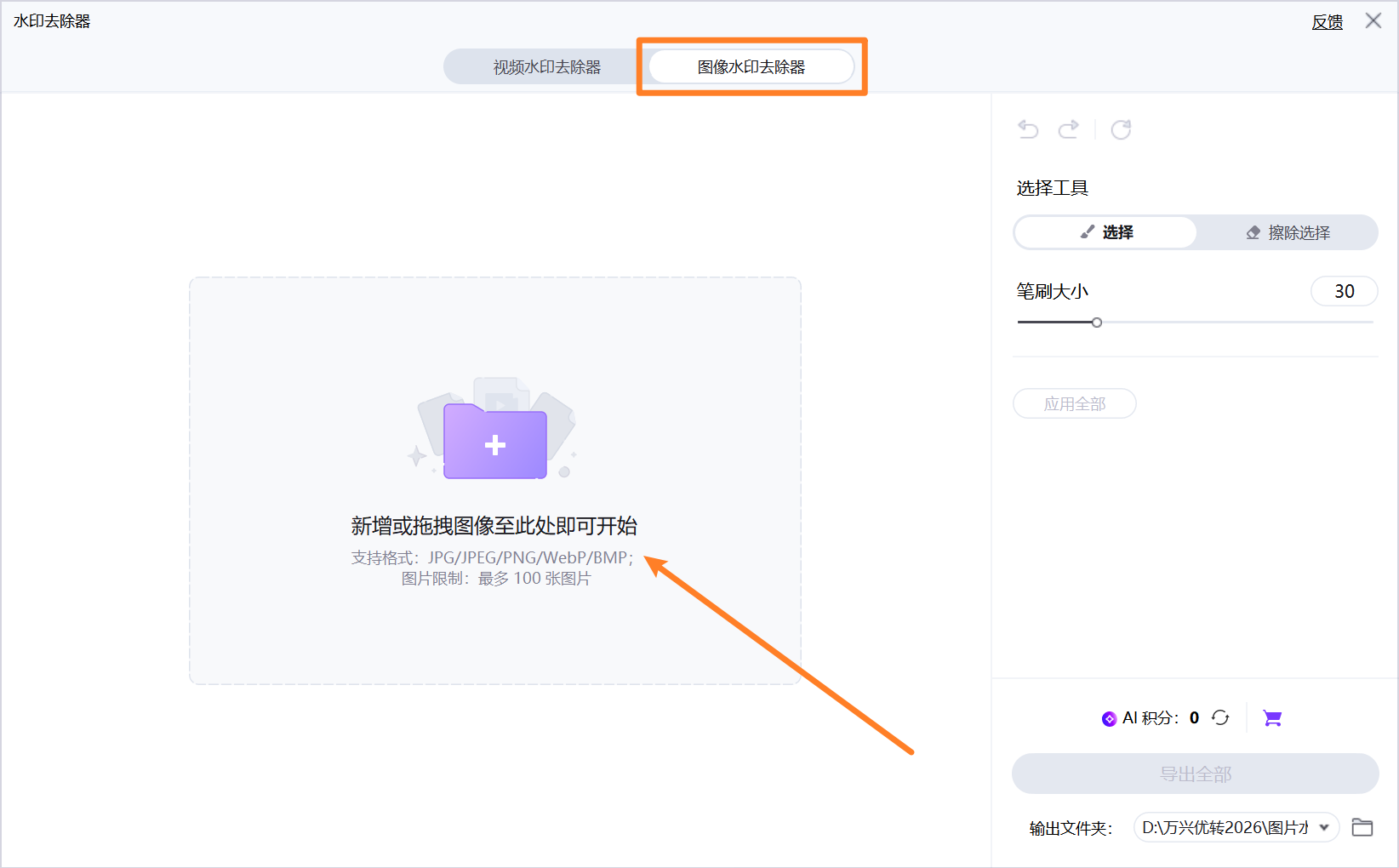Click the redo icon
The width and height of the screenshot is (1399, 868).
1070,129
